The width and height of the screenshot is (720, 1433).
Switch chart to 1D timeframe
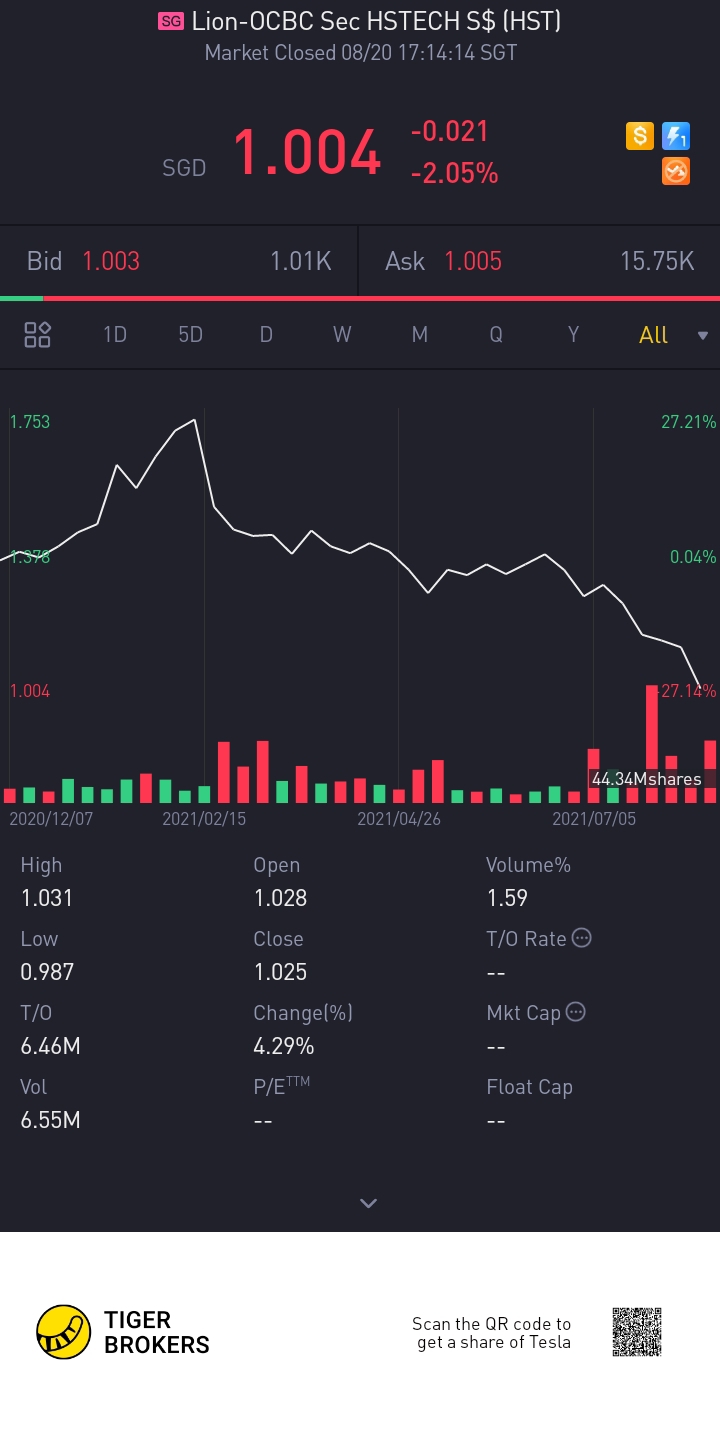pyautogui.click(x=115, y=335)
